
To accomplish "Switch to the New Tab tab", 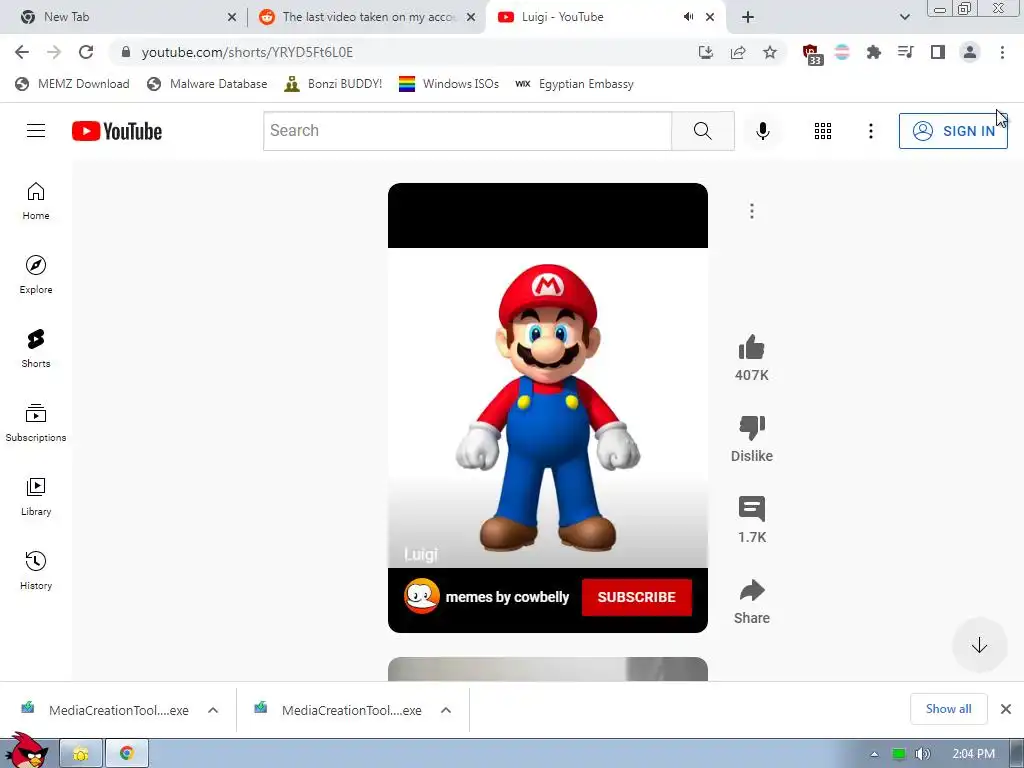I will tap(124, 17).
